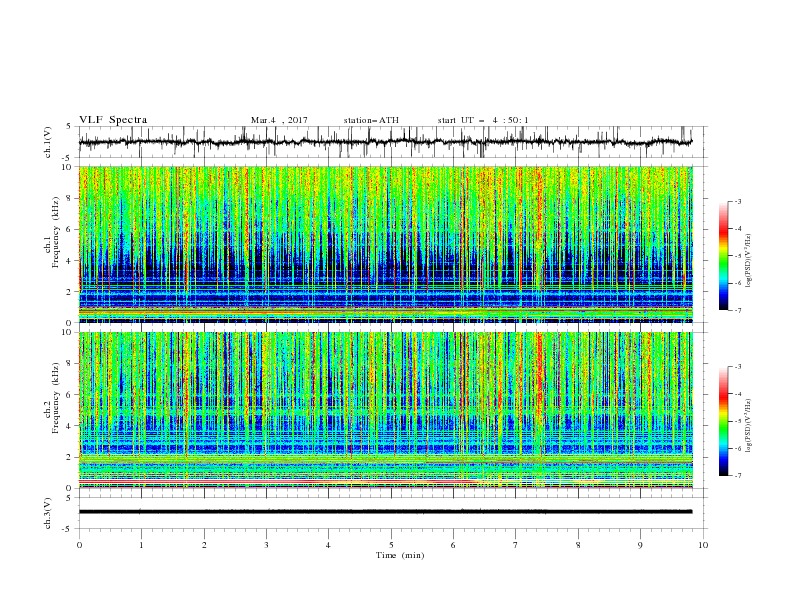
Task: Click time axis tick label "7"
Action: click(516, 545)
